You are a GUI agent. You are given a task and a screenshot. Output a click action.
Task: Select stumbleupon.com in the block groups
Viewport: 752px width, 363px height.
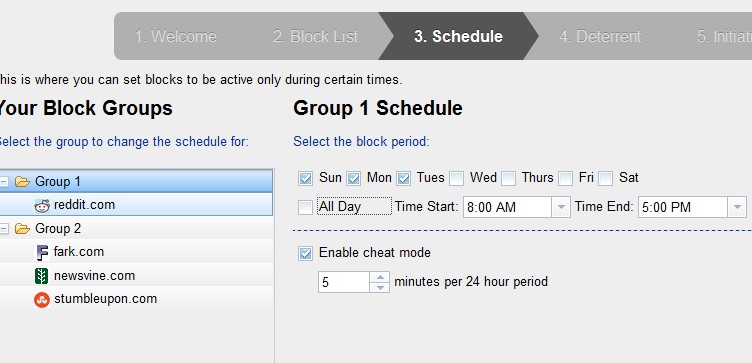click(106, 299)
